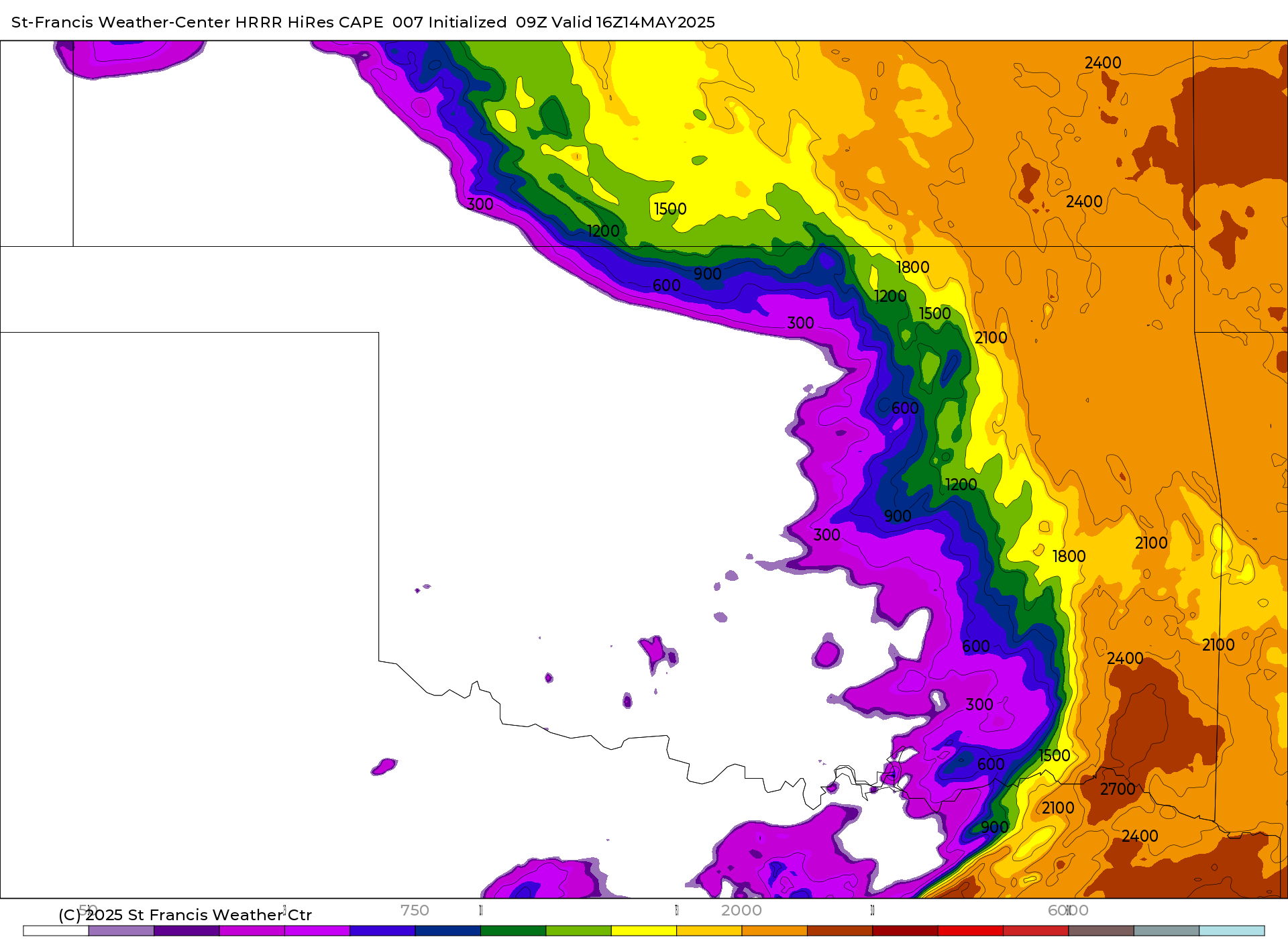The height and width of the screenshot is (939, 1288).
Task: Pick the brownish gray color bar swatch
Action: [x=1102, y=931]
